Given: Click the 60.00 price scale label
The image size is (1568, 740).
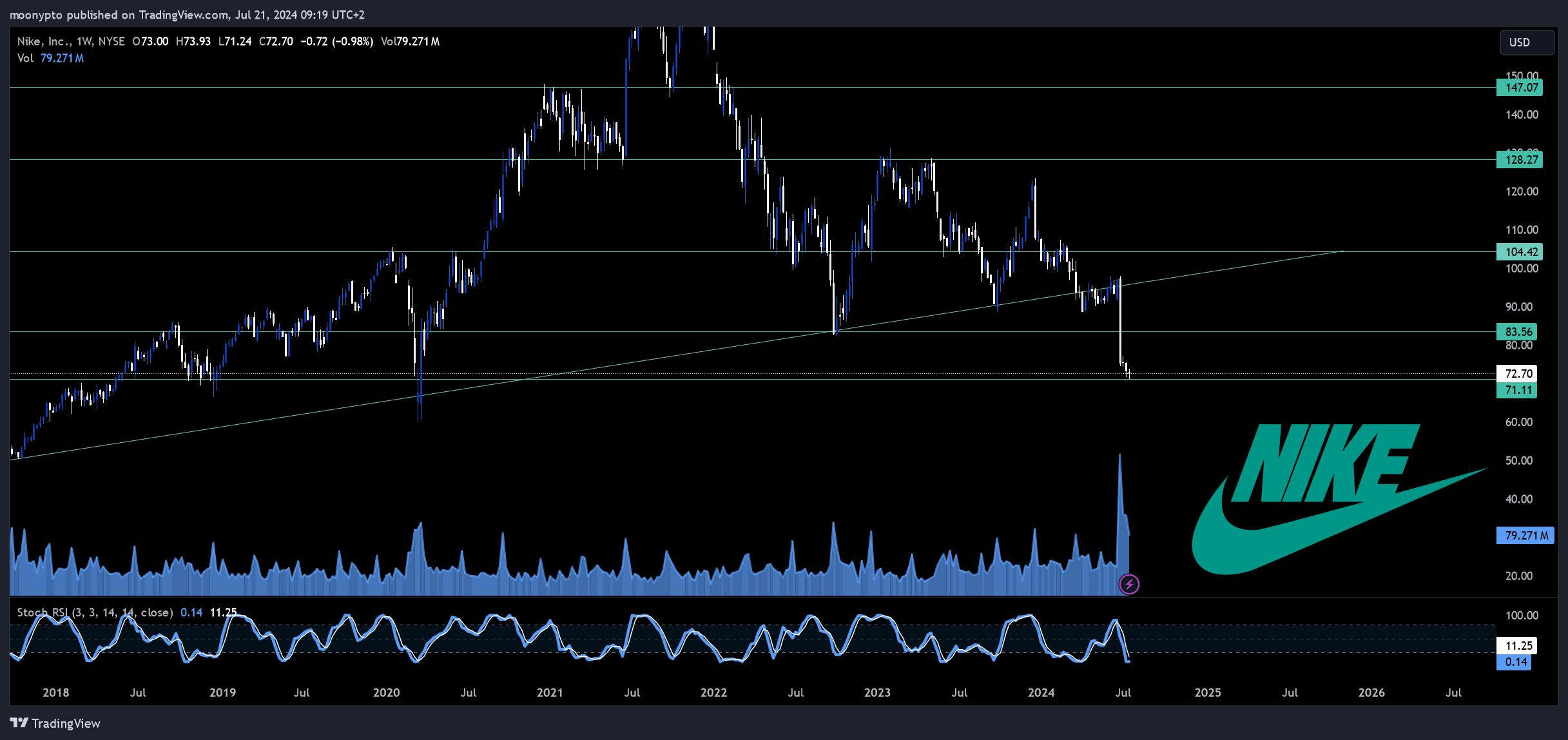Looking at the screenshot, I should (1519, 422).
